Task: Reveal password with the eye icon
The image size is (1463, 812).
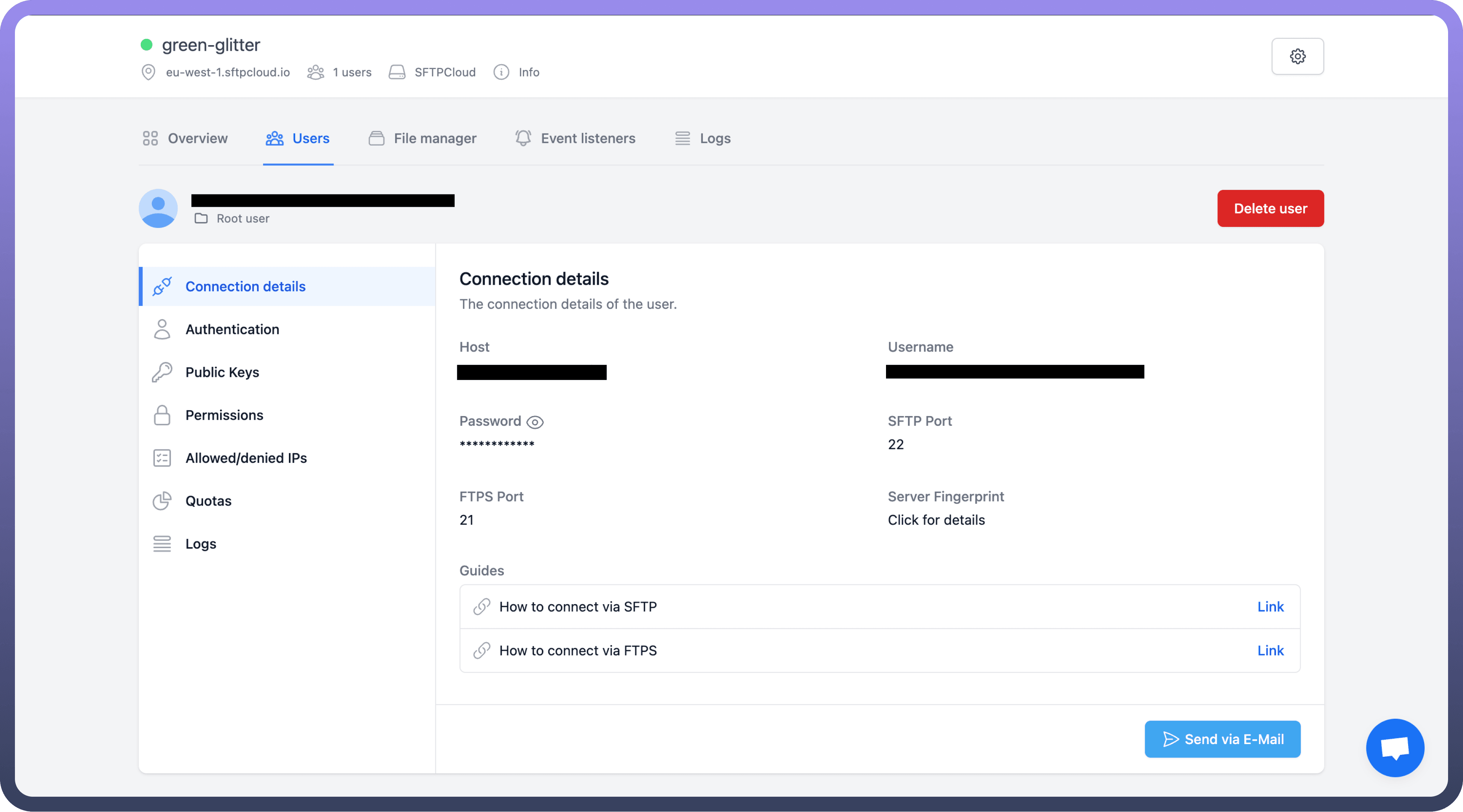Action: click(534, 422)
